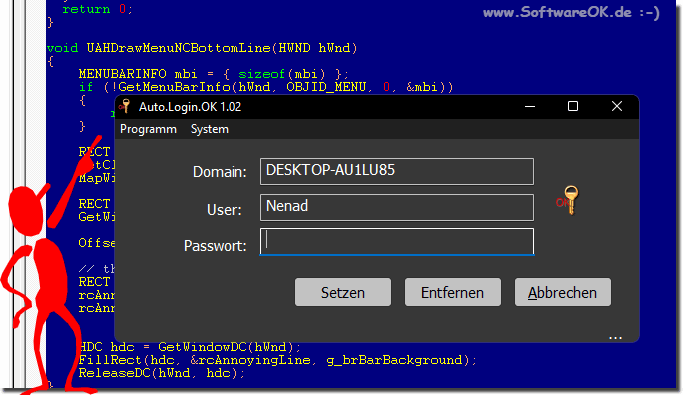
Task: Click the HDC hdc = GetWindowDC code line
Action: pyautogui.click(x=190, y=347)
